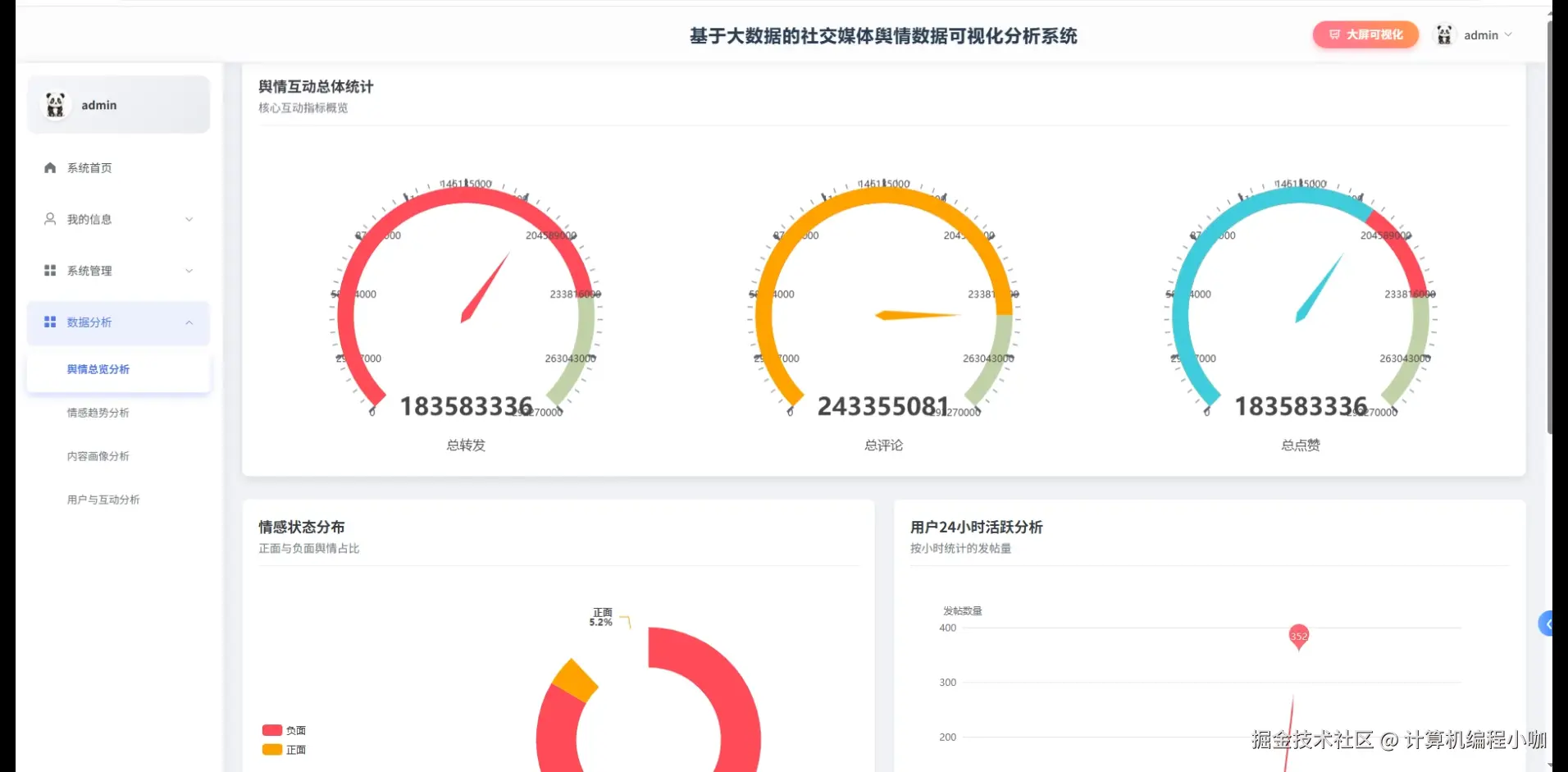The height and width of the screenshot is (772, 1568).
Task: Click the 总评论 gauge value 243355081
Action: [883, 406]
